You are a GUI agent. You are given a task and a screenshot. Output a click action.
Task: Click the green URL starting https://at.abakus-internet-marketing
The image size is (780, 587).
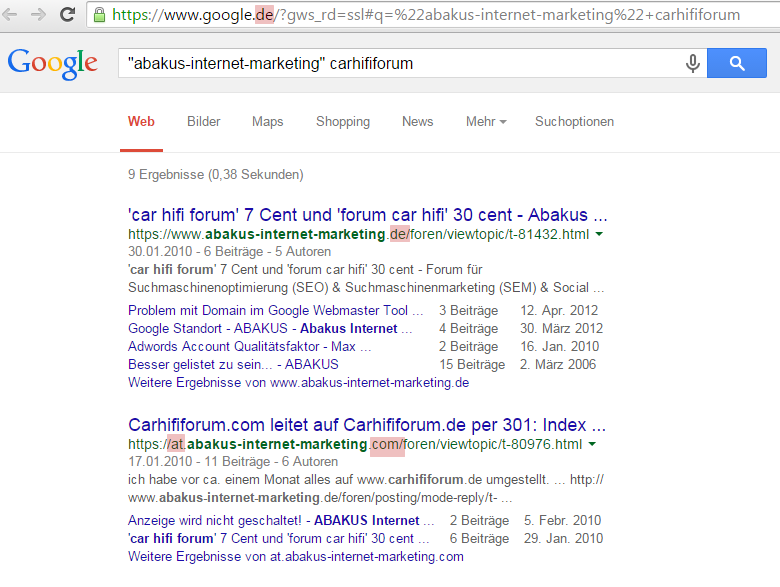coord(355,444)
